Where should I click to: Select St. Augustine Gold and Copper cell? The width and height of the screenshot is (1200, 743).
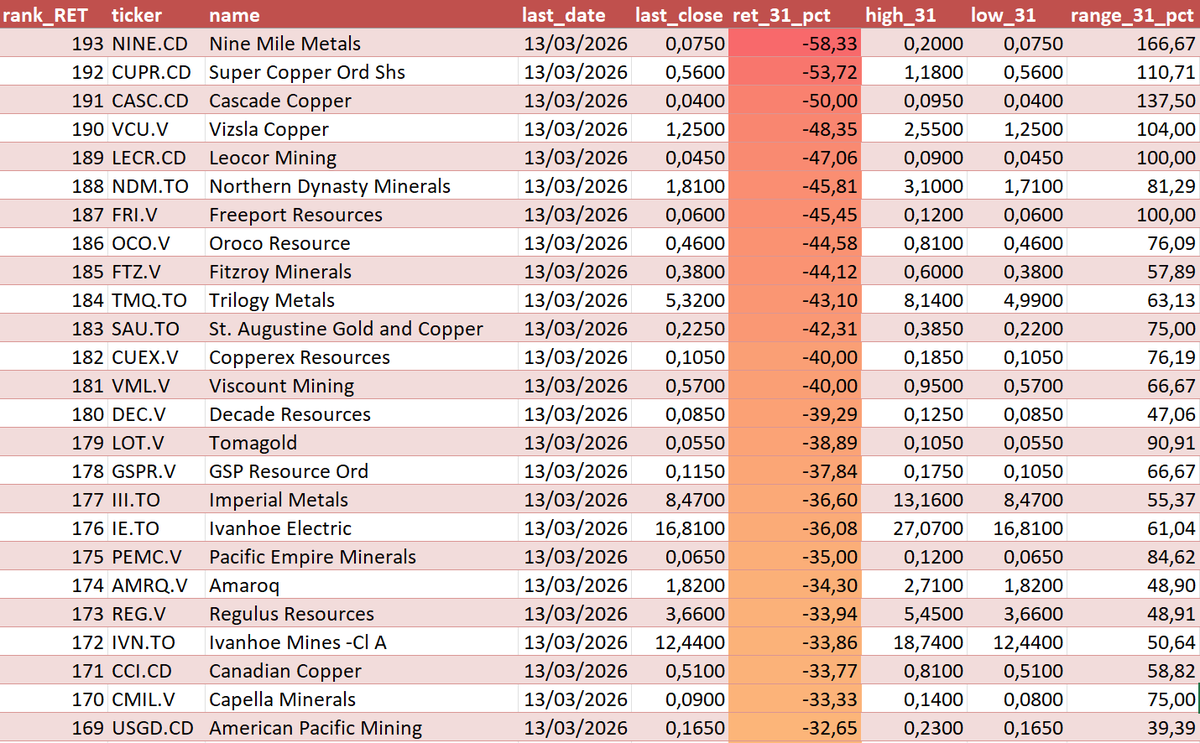(361, 329)
